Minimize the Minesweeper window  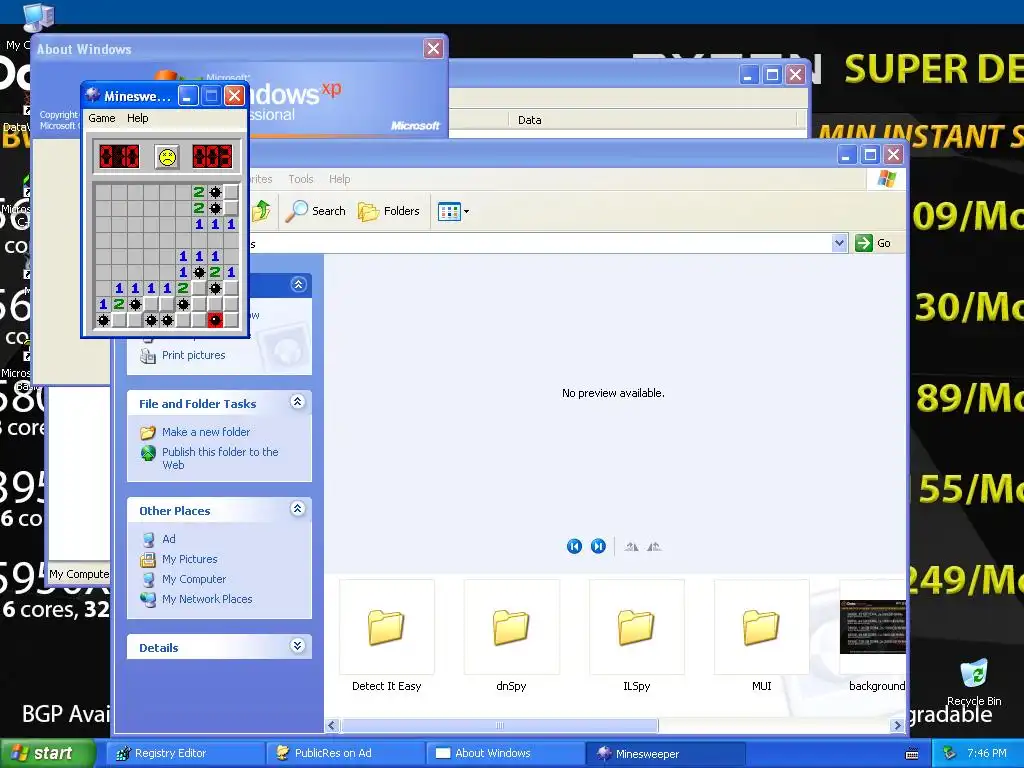pyautogui.click(x=188, y=96)
